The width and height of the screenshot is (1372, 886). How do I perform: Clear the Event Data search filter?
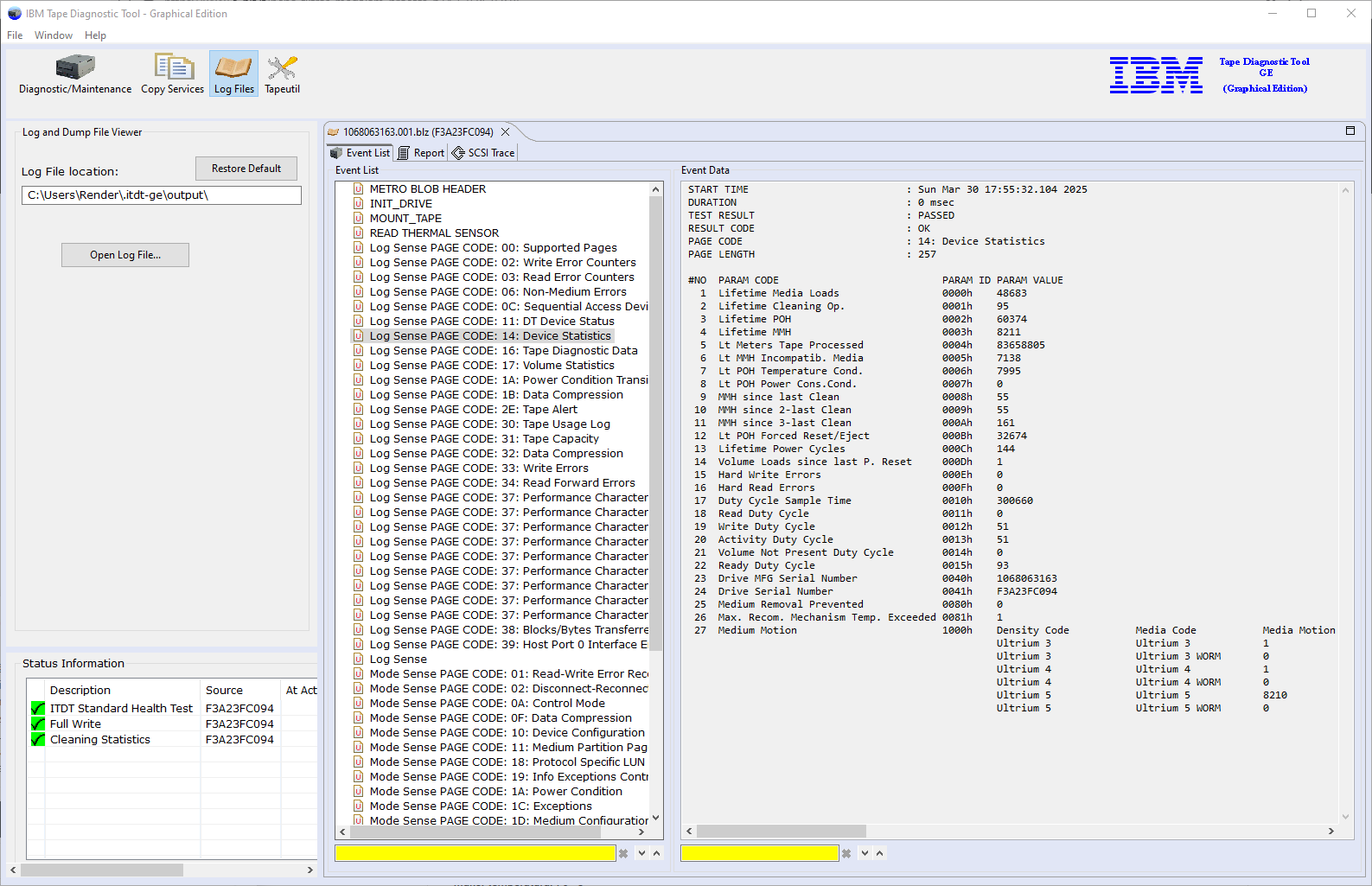(846, 853)
